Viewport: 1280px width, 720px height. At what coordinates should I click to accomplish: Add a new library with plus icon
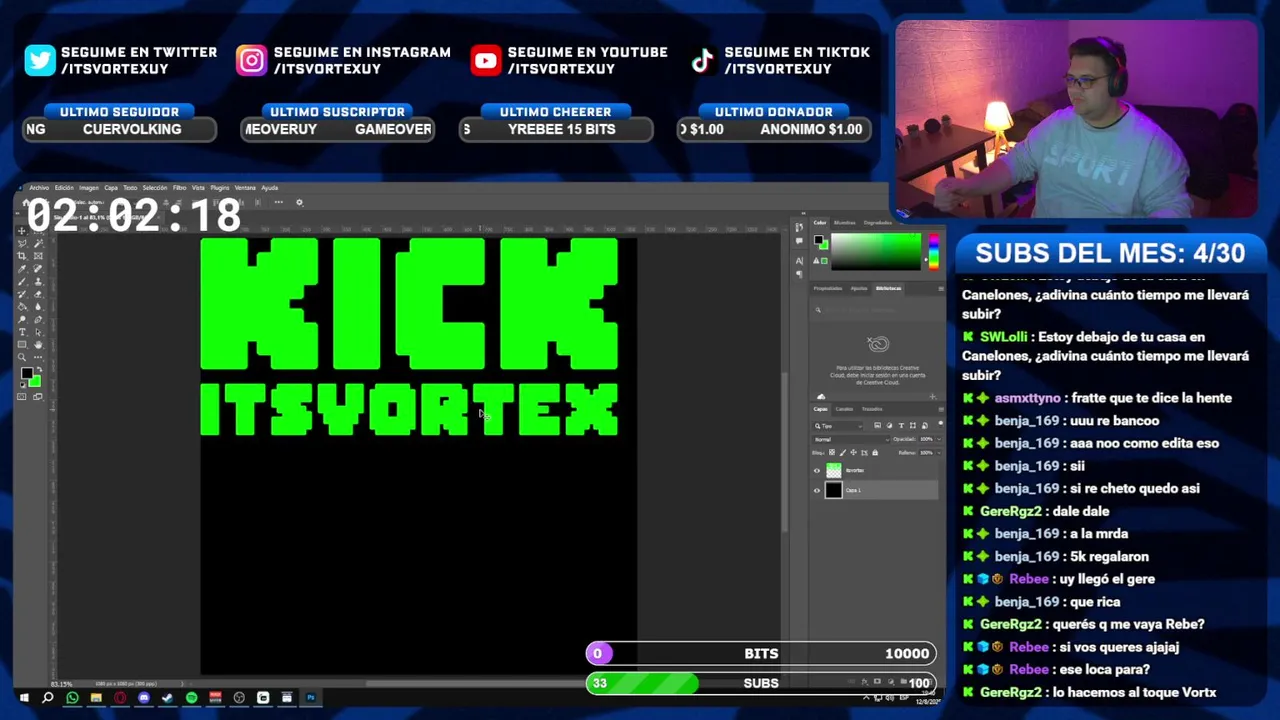click(933, 396)
